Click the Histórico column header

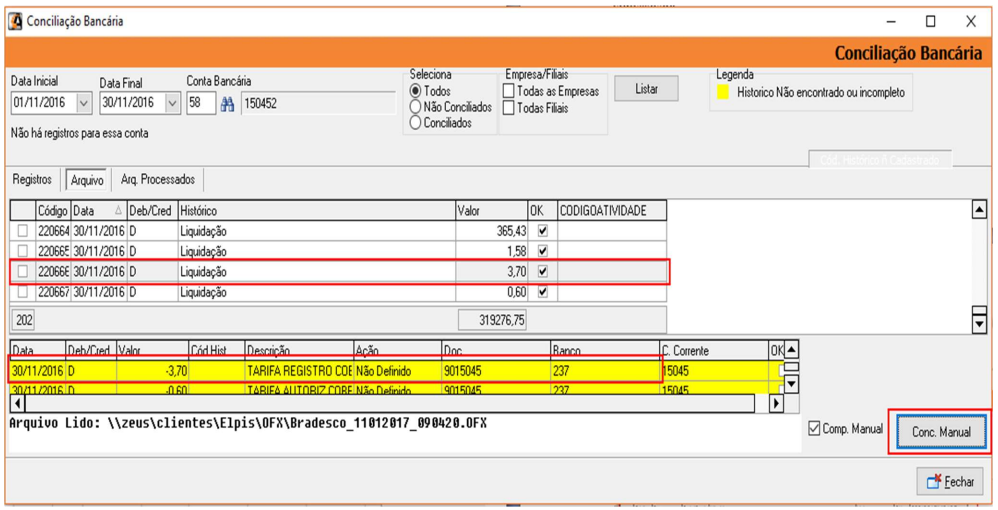pyautogui.click(x=316, y=211)
